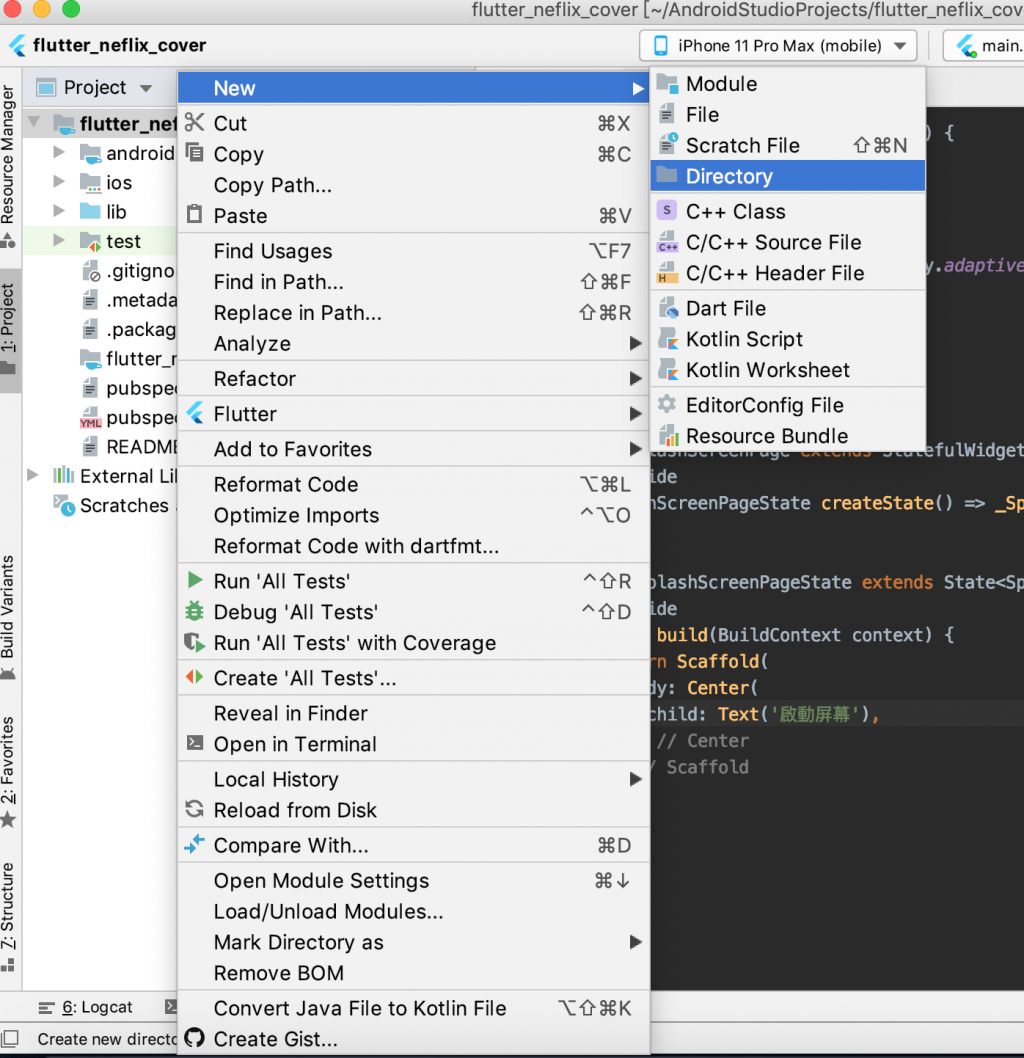Choose File from New submenu

pos(788,114)
